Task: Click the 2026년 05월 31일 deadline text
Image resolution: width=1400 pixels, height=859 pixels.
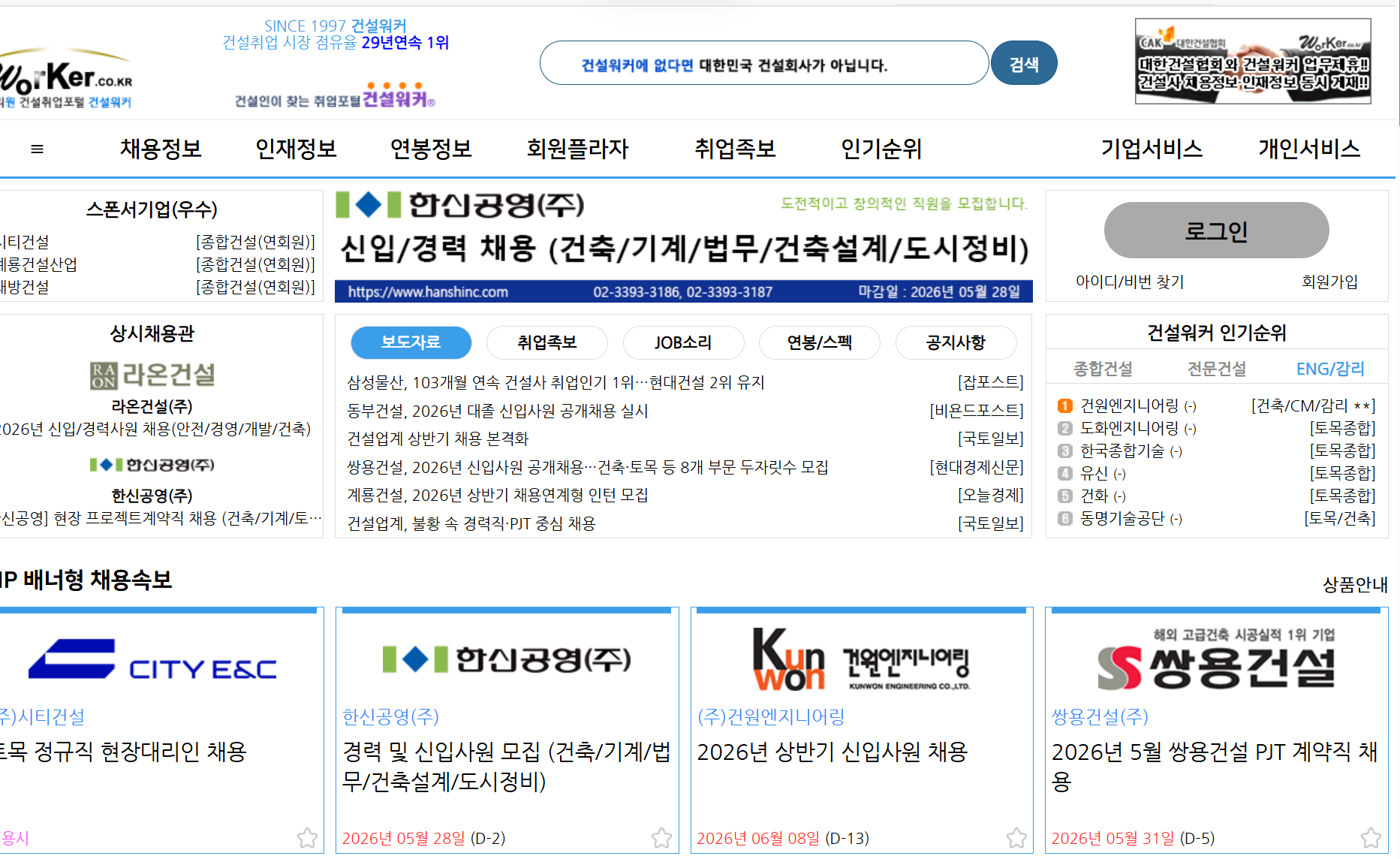Action: 1112,838
